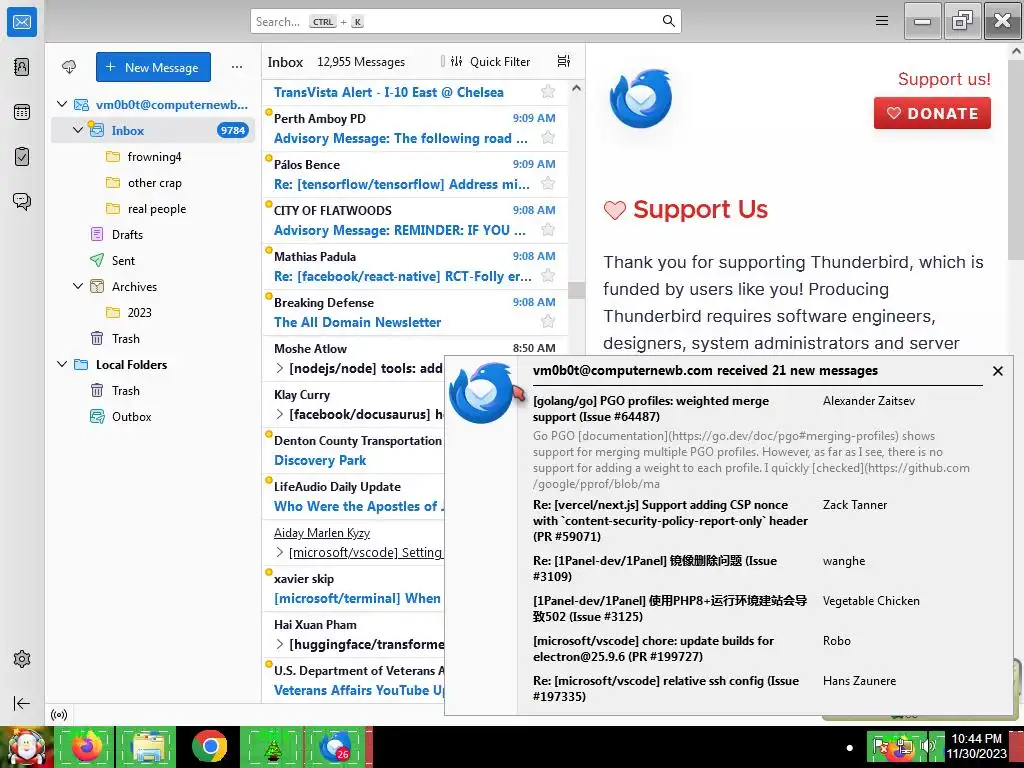Open the Address Book icon
1024x768 pixels.
(22, 67)
